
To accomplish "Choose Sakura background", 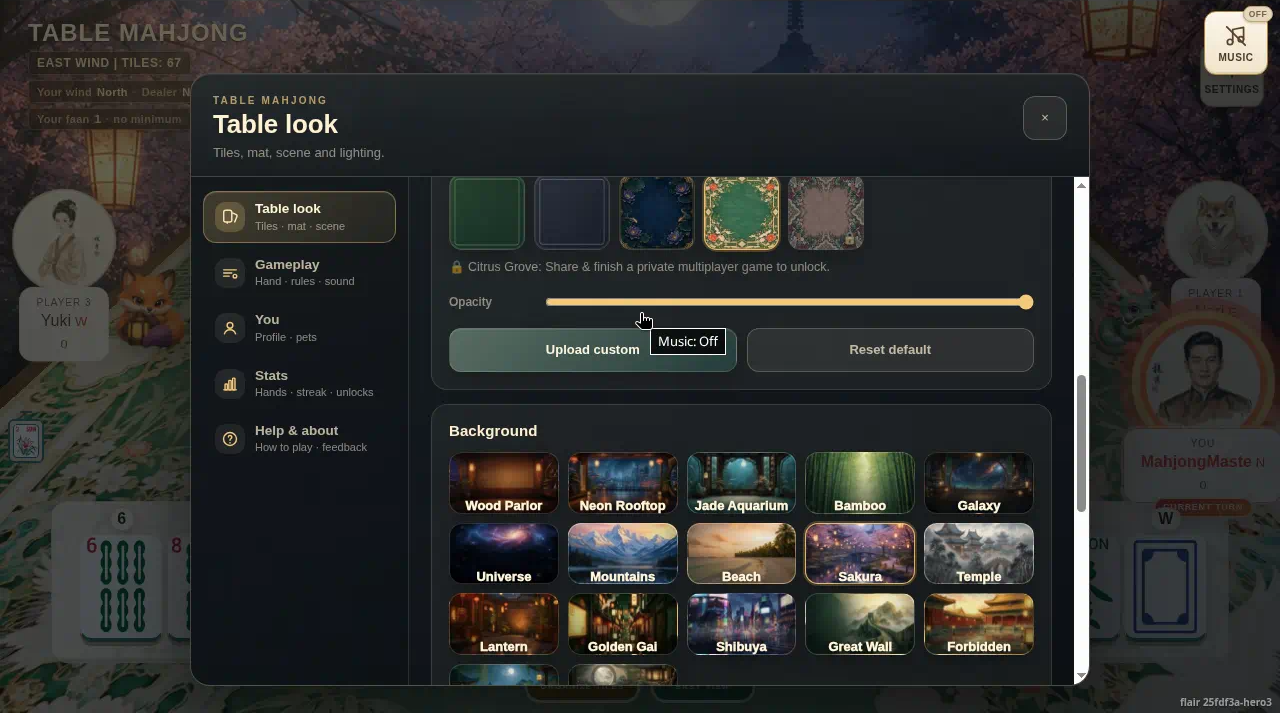I will [860, 554].
